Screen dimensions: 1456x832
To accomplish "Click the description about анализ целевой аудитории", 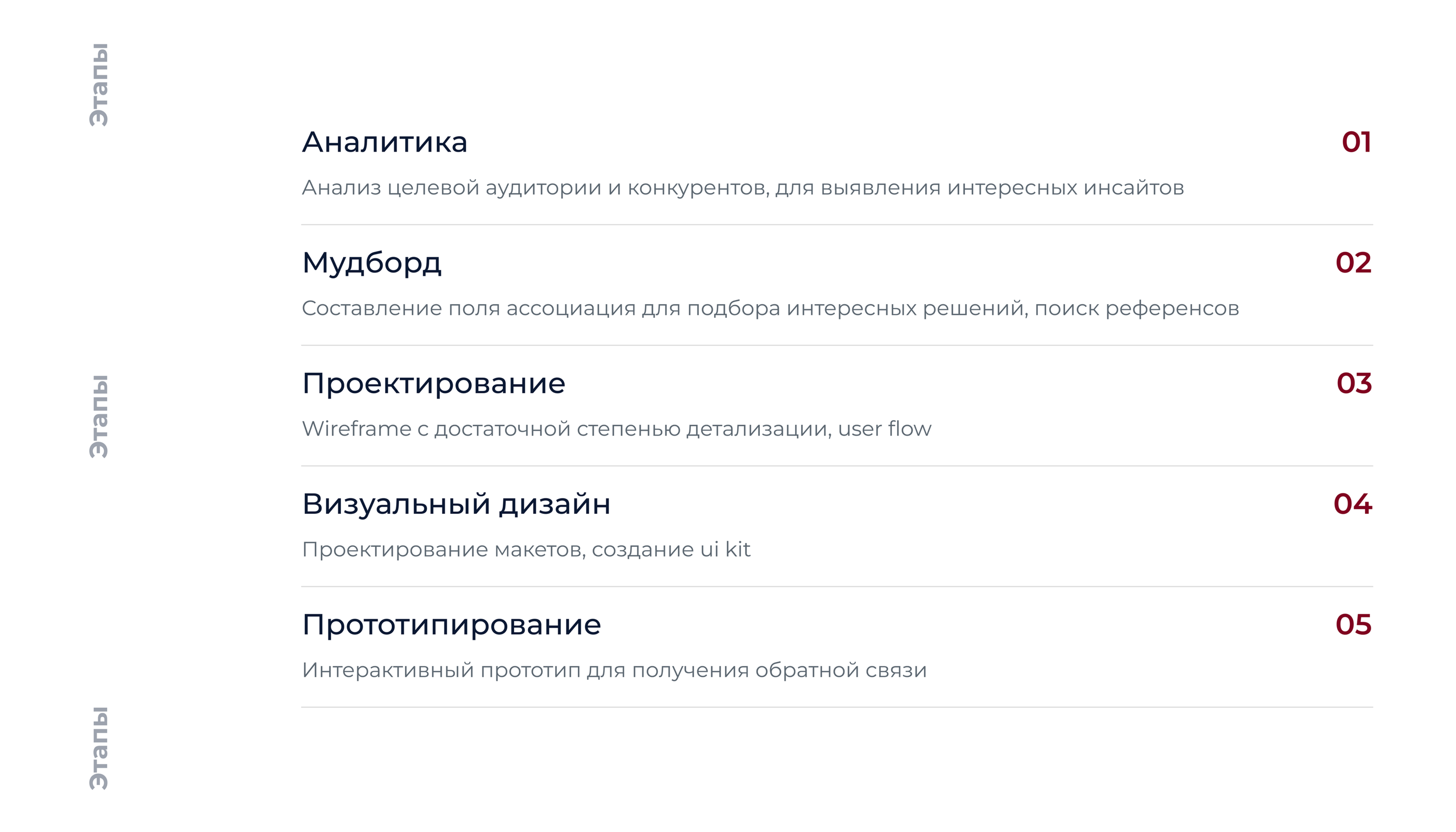I will [x=743, y=188].
